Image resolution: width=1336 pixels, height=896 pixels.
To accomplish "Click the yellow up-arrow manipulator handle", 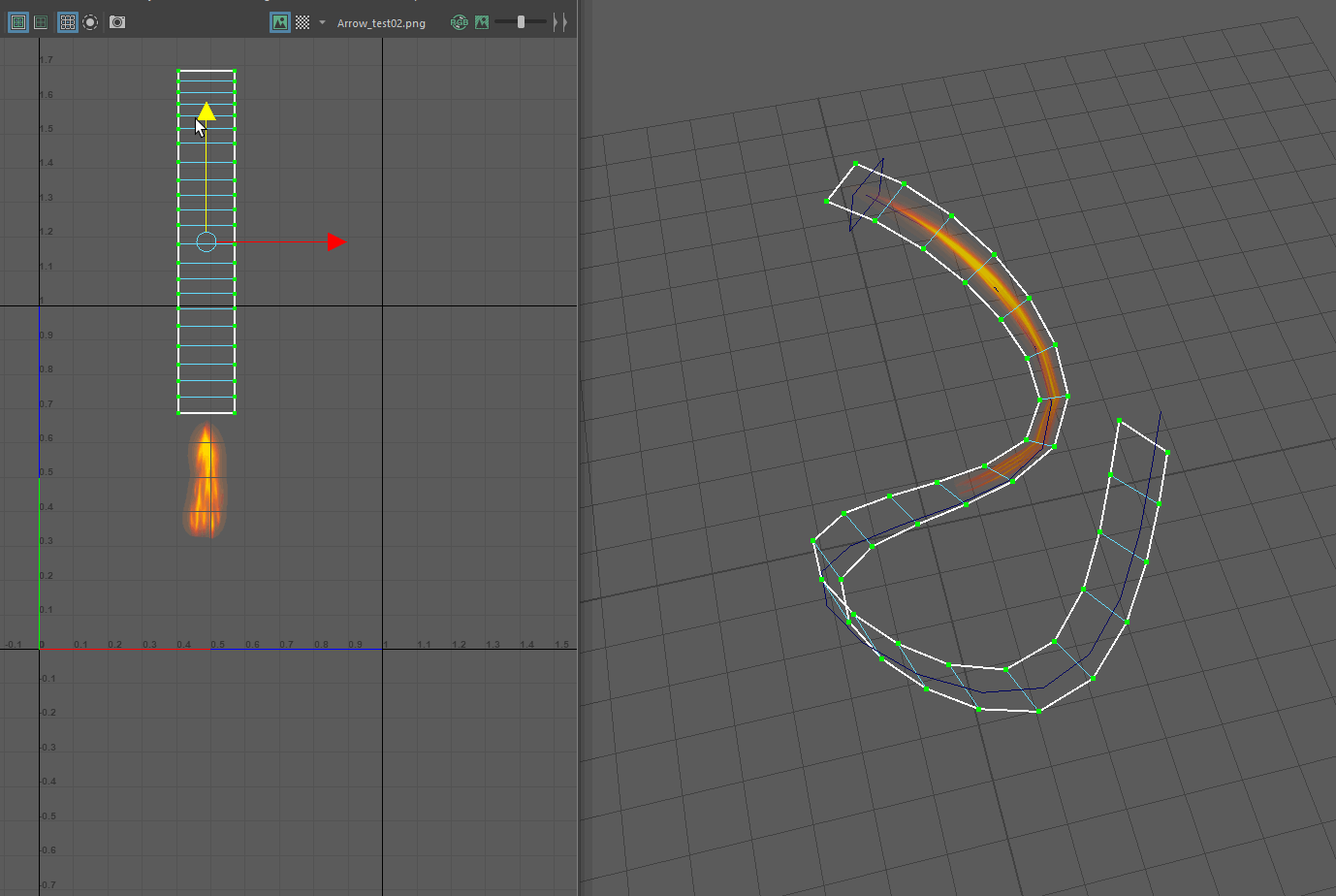I will pos(207,112).
